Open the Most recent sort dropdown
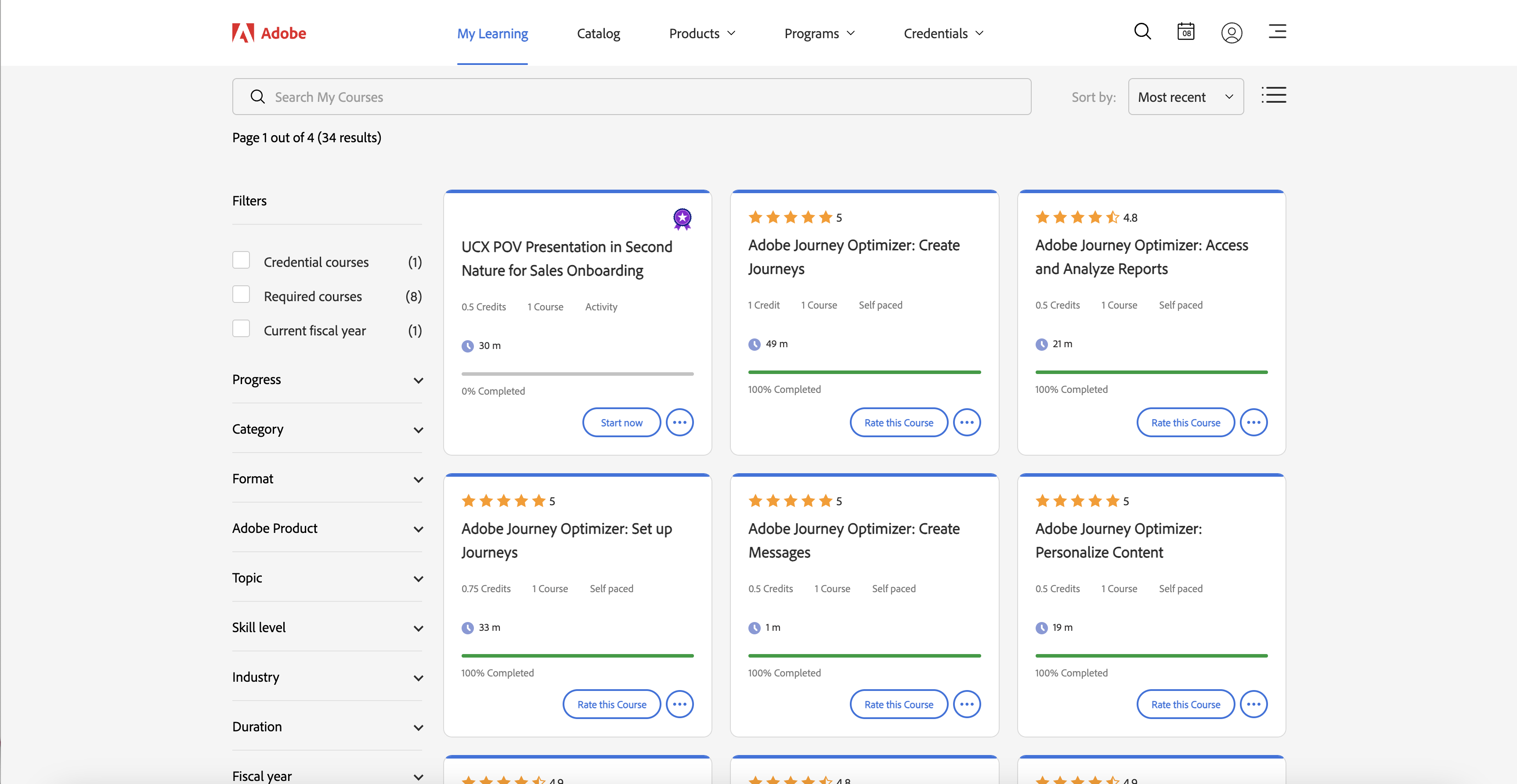Image resolution: width=1517 pixels, height=784 pixels. pyautogui.click(x=1185, y=97)
